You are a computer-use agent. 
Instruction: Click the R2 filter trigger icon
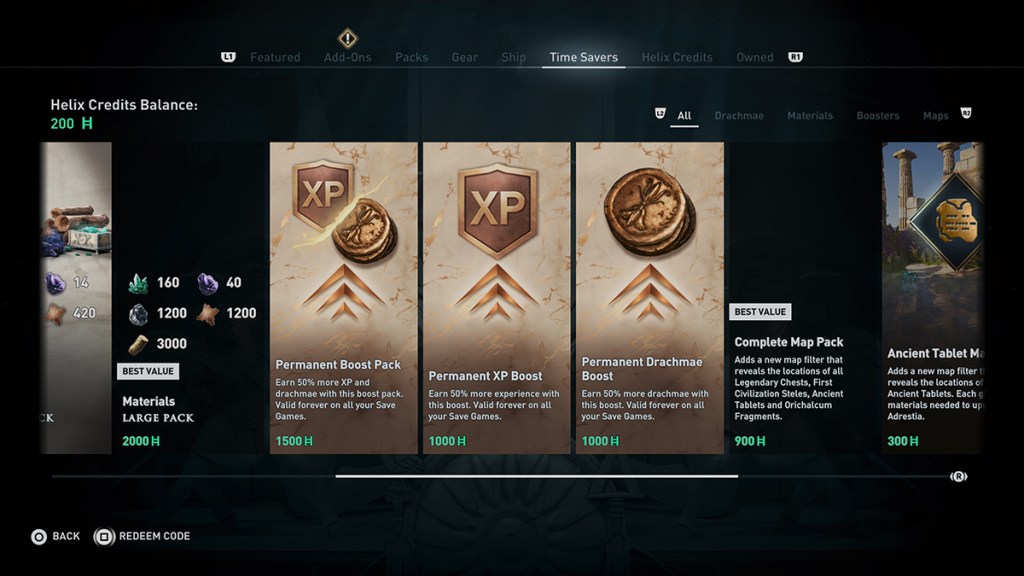point(966,114)
